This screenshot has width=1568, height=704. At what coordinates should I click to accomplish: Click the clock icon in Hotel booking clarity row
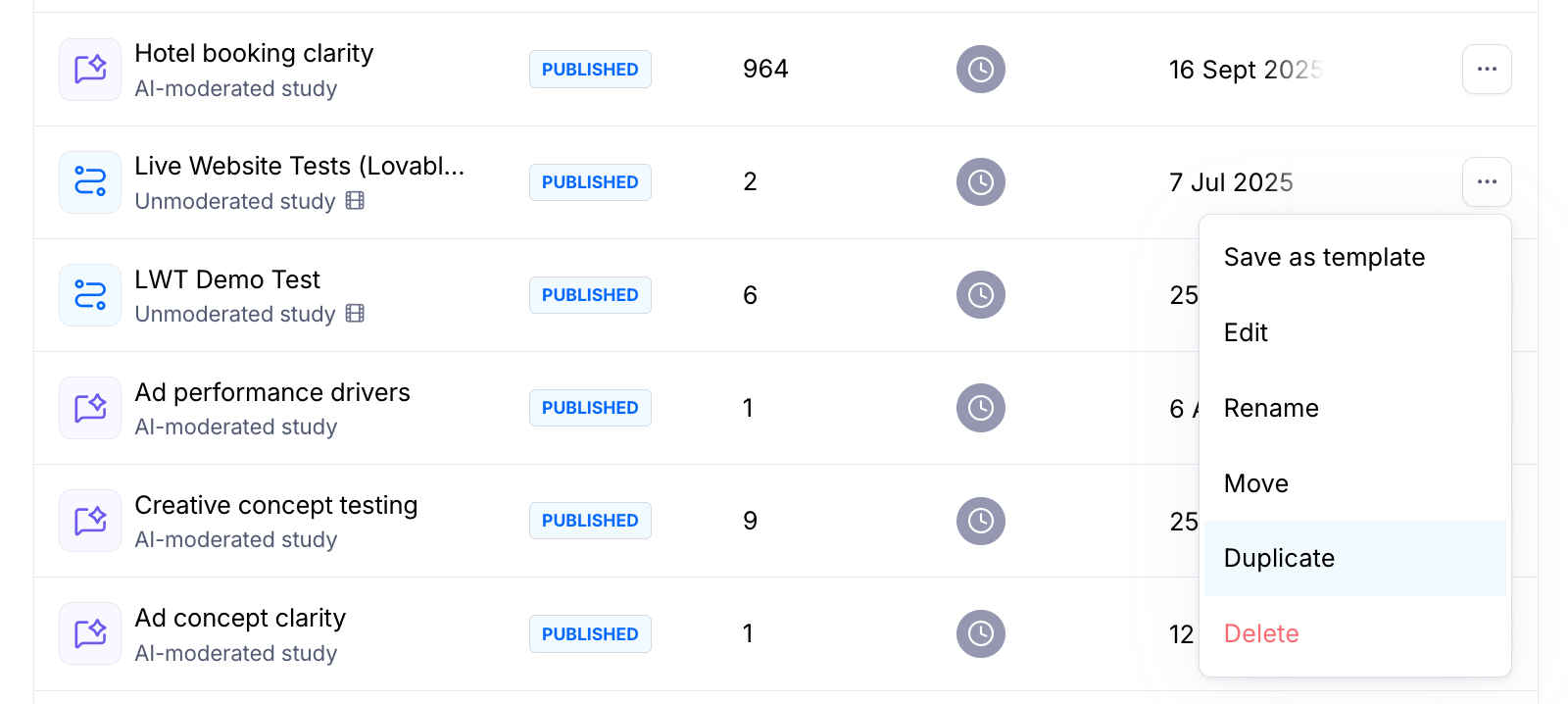pos(981,70)
